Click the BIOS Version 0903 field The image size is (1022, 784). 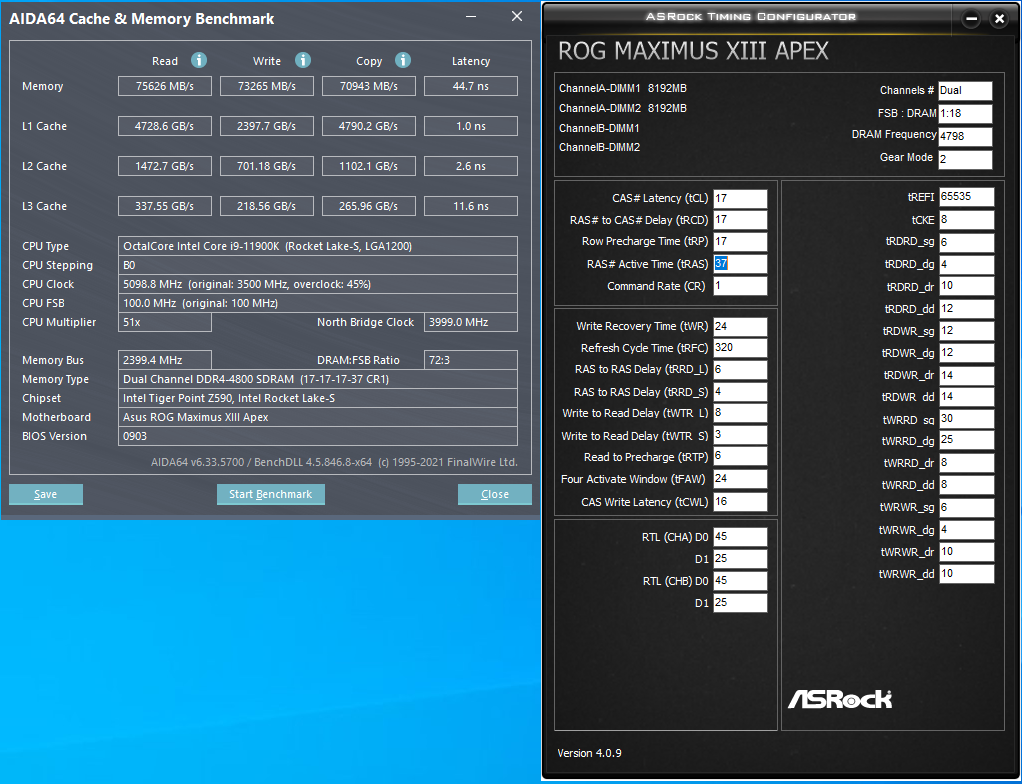click(x=318, y=436)
